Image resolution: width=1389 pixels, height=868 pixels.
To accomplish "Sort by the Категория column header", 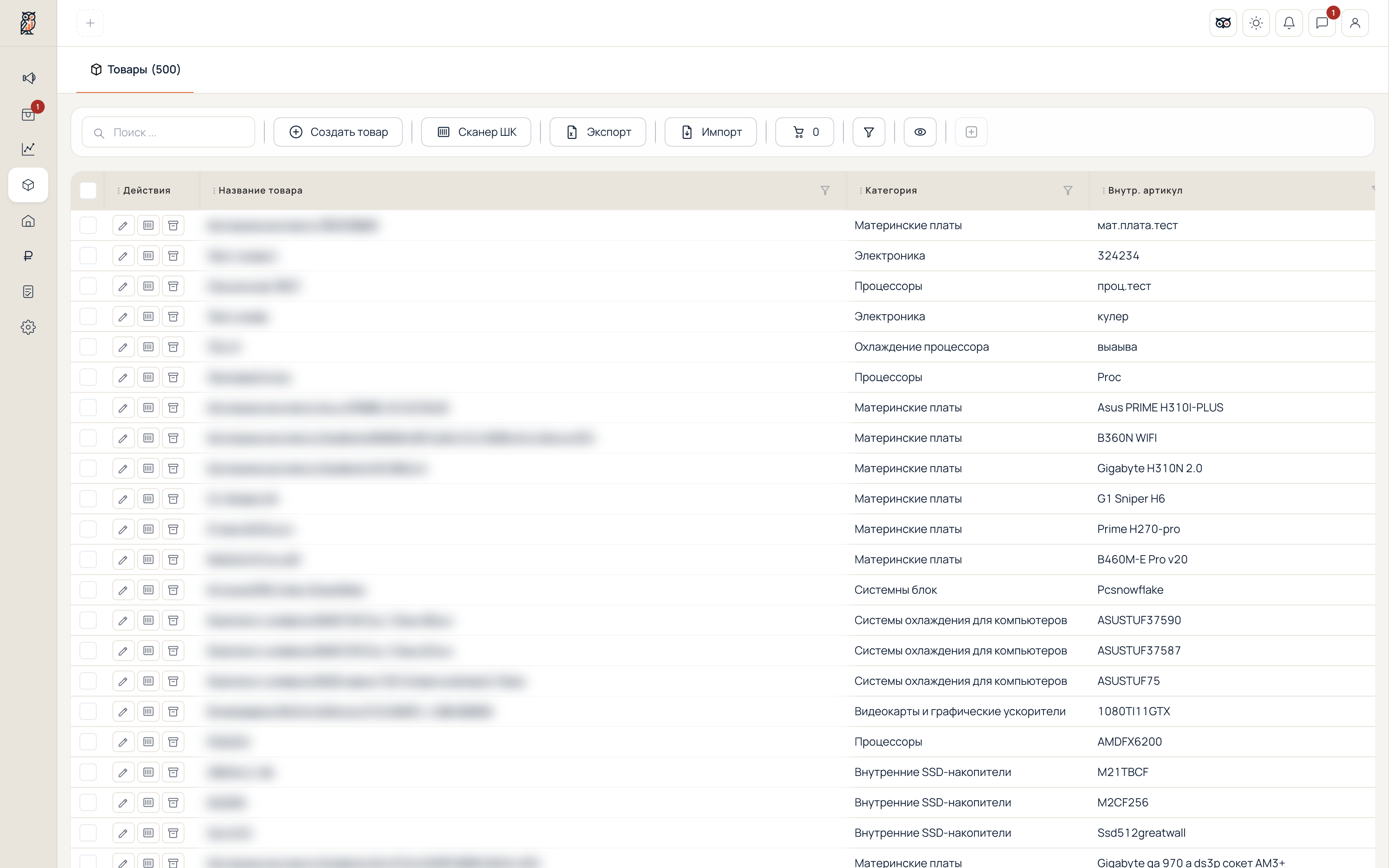I will pos(891,191).
